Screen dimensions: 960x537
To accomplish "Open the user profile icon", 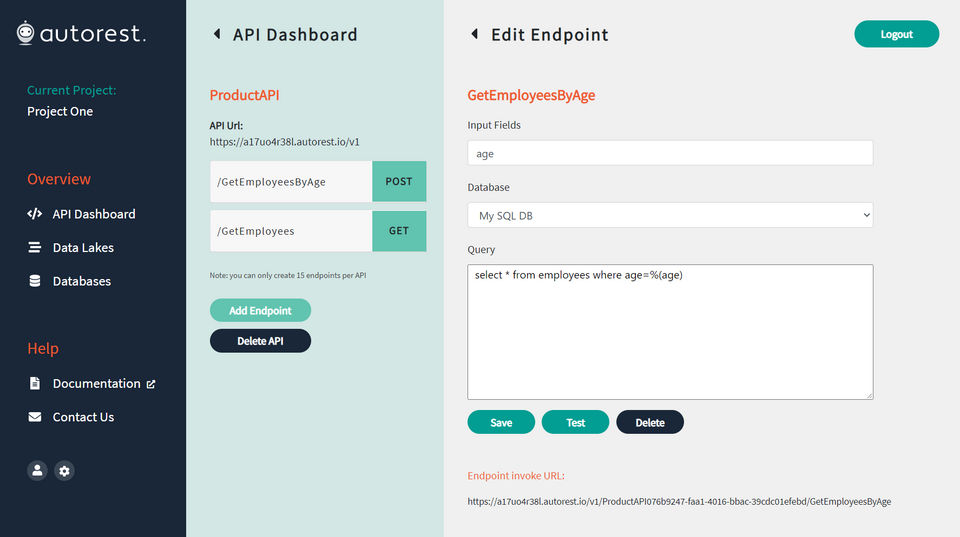I will [37, 470].
